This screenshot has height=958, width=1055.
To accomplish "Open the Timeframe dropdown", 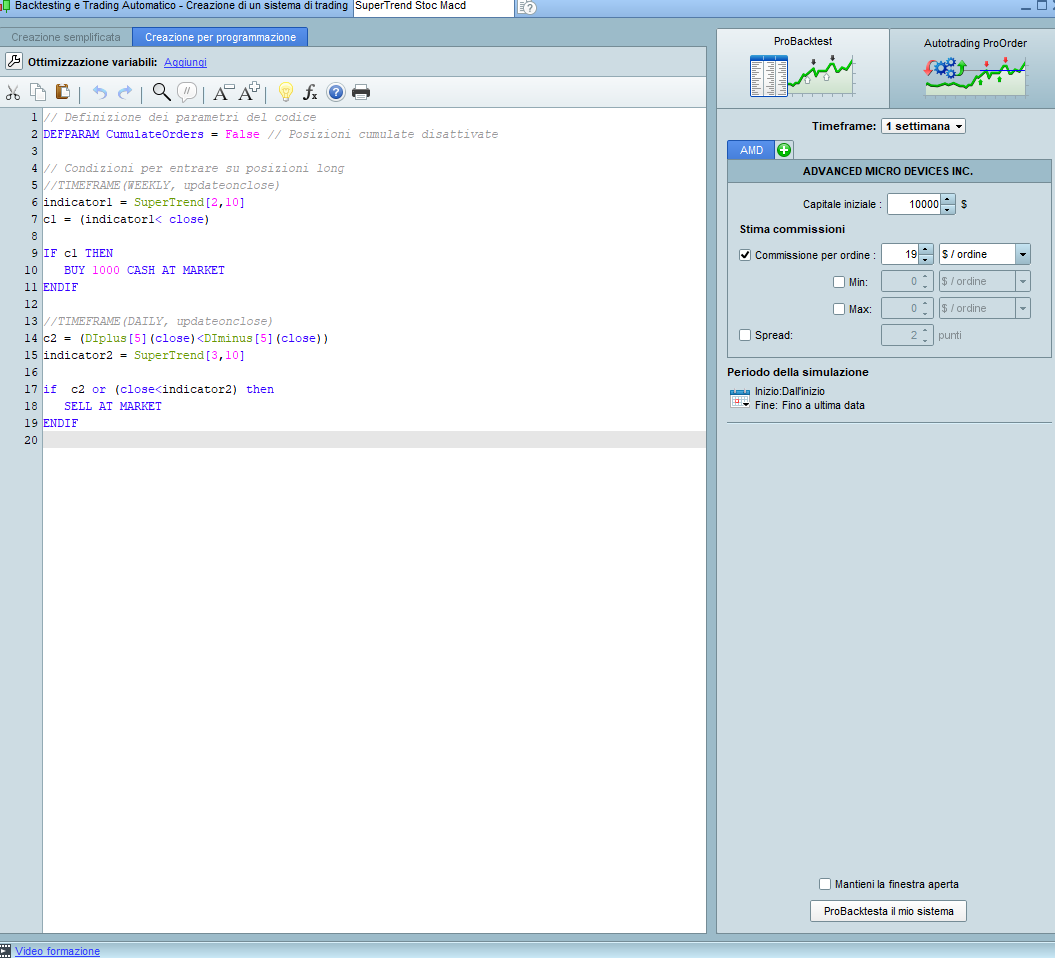I will click(x=922, y=126).
